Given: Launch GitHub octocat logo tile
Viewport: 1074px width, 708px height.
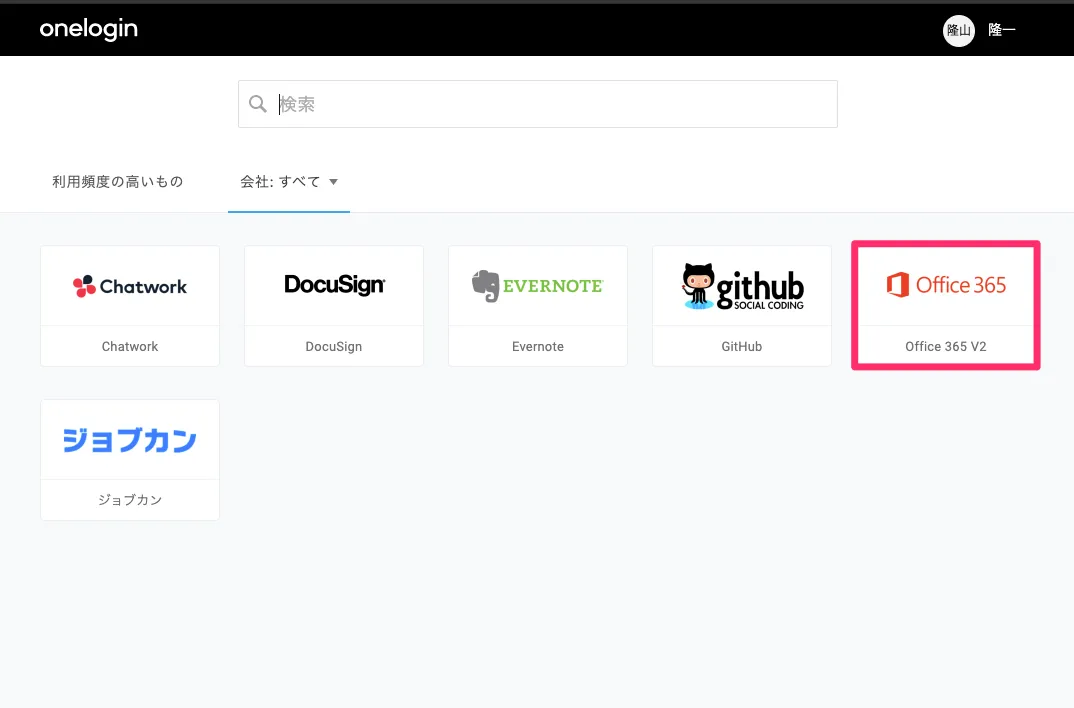Looking at the screenshot, I should (742, 286).
